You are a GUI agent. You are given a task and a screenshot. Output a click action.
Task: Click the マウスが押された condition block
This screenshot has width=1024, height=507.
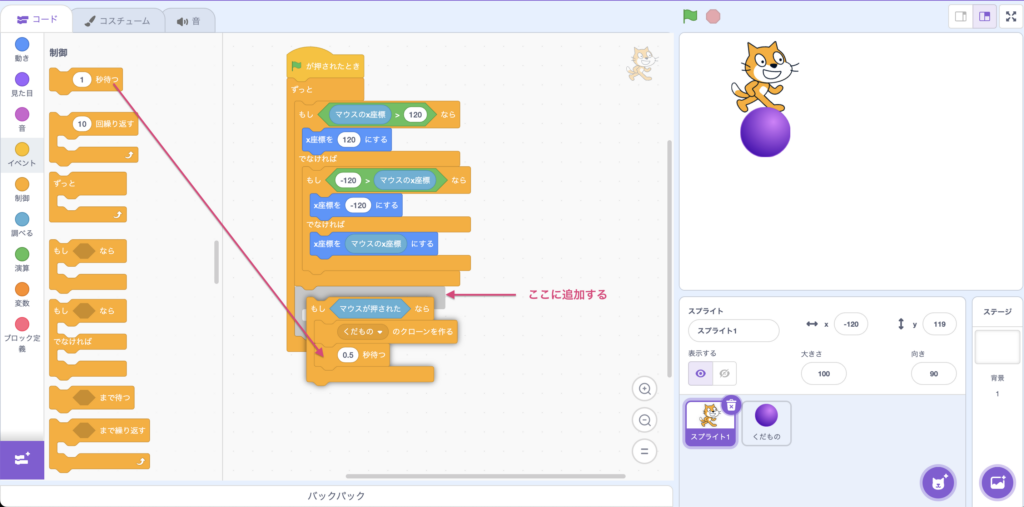370,308
